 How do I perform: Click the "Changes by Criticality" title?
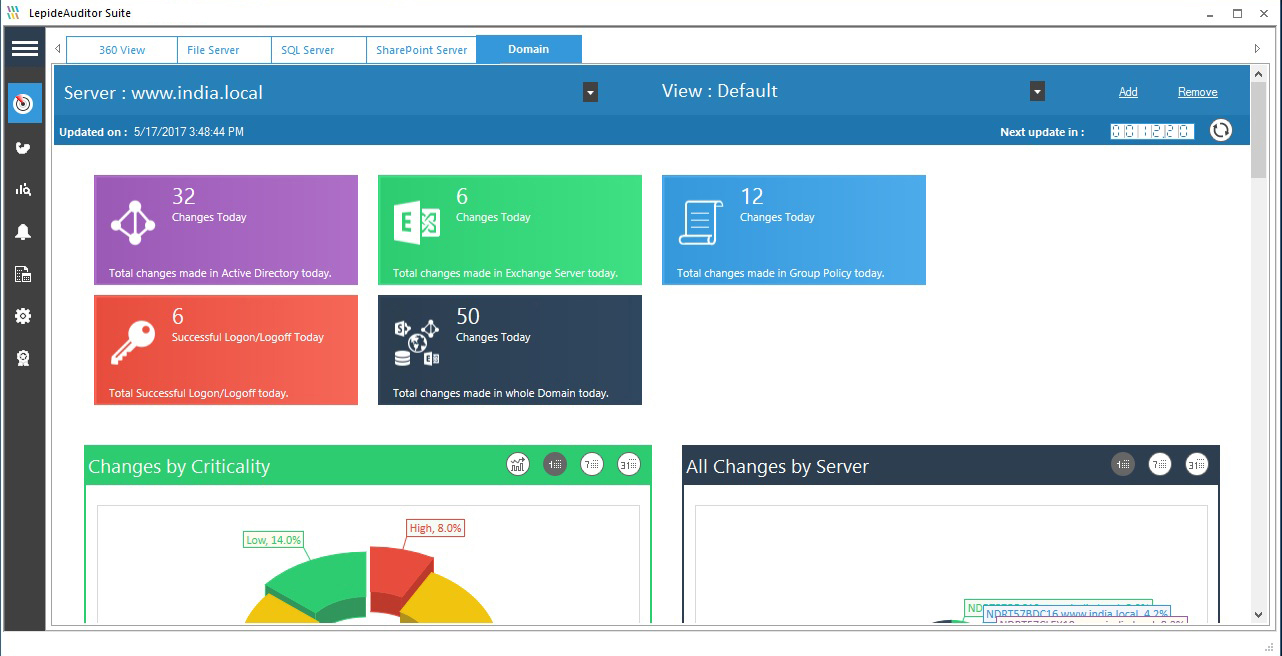coord(179,467)
